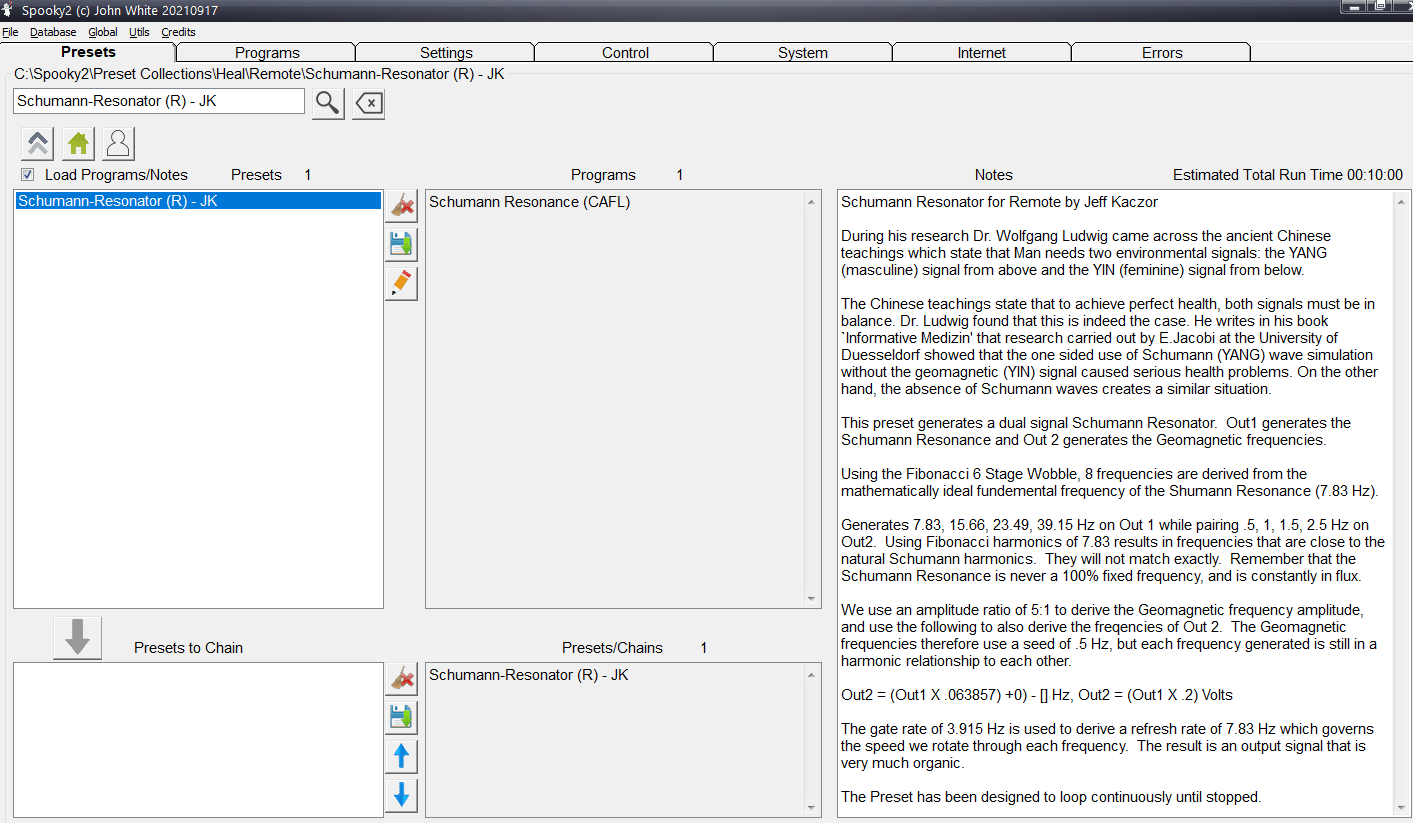Click the Schumann Resonance (CAFL) program entry

pyautogui.click(x=529, y=202)
